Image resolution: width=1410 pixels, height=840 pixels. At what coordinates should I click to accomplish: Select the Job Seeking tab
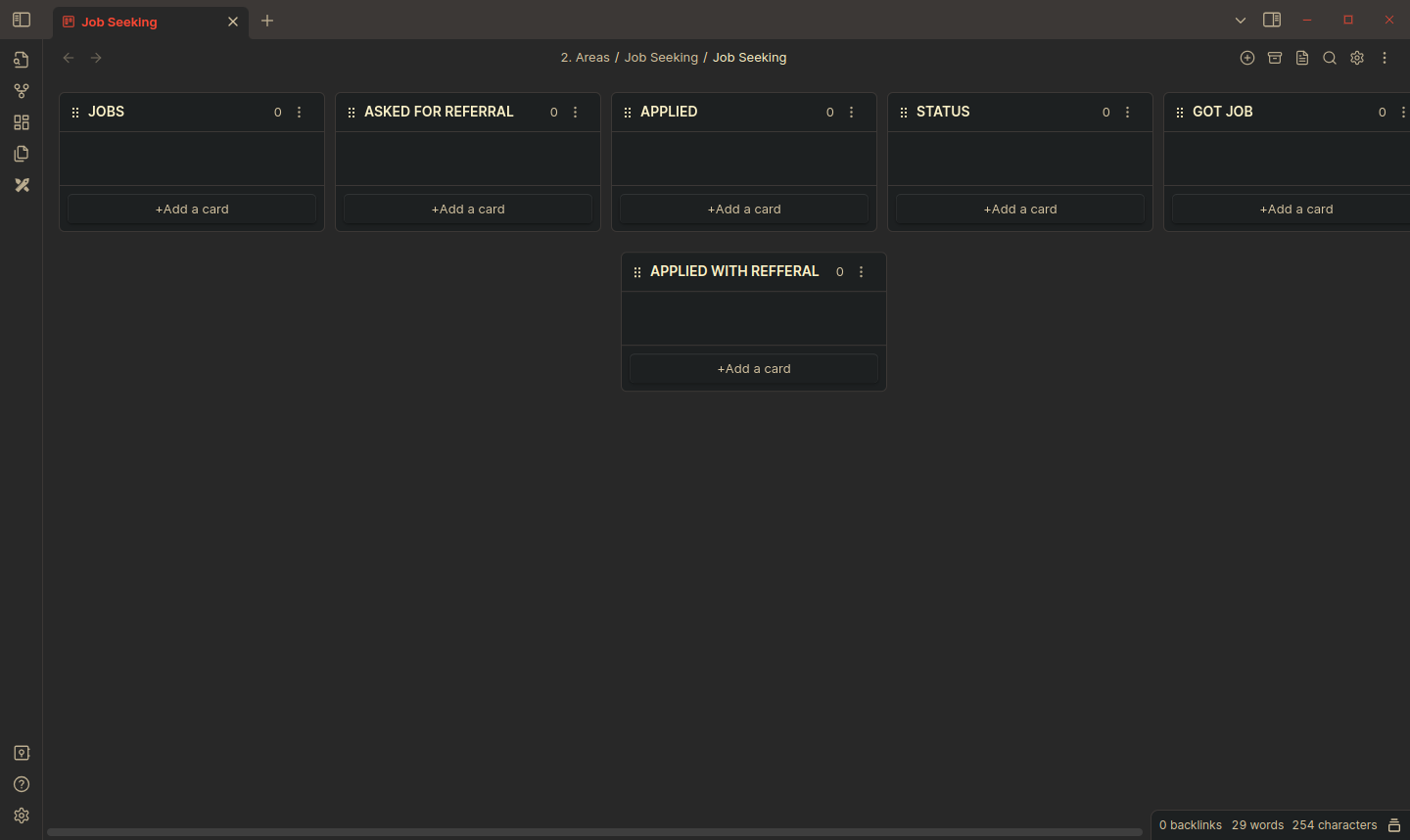(152, 22)
